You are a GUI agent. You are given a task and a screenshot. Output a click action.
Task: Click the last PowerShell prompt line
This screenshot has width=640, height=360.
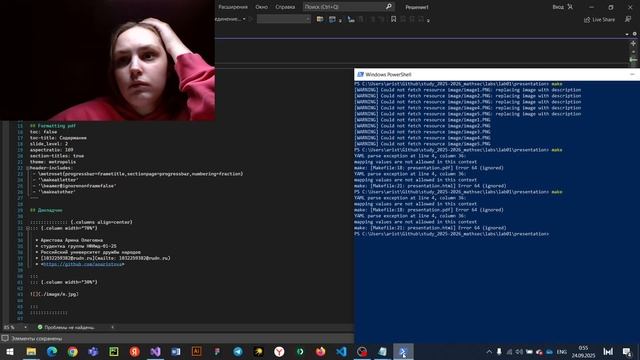tap(452, 234)
